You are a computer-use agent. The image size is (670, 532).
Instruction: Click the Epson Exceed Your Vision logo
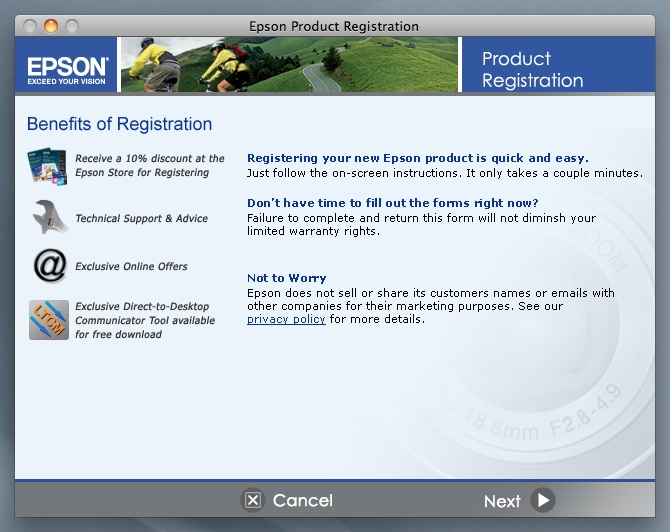[66, 66]
